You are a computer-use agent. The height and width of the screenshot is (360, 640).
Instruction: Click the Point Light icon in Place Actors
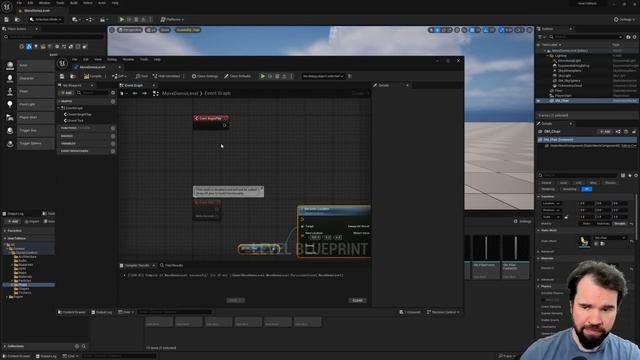click(x=10, y=104)
